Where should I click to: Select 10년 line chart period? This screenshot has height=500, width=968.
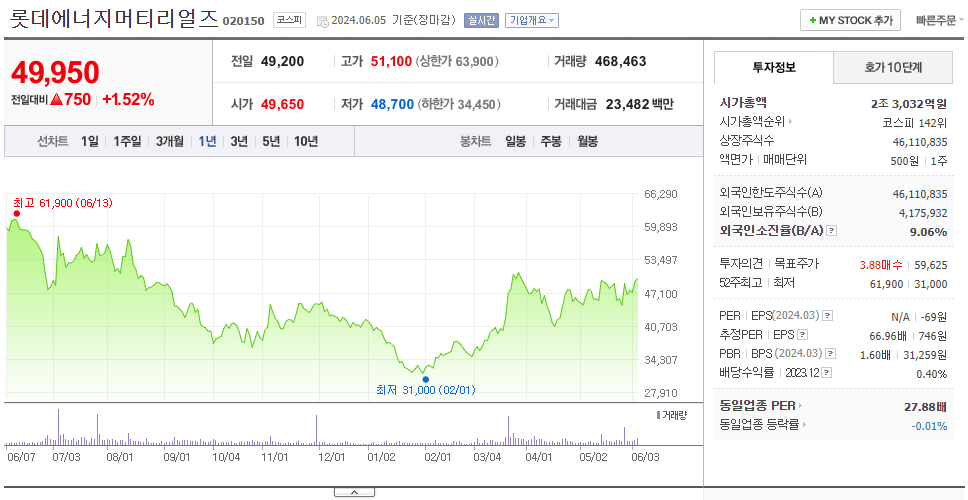tap(306, 141)
